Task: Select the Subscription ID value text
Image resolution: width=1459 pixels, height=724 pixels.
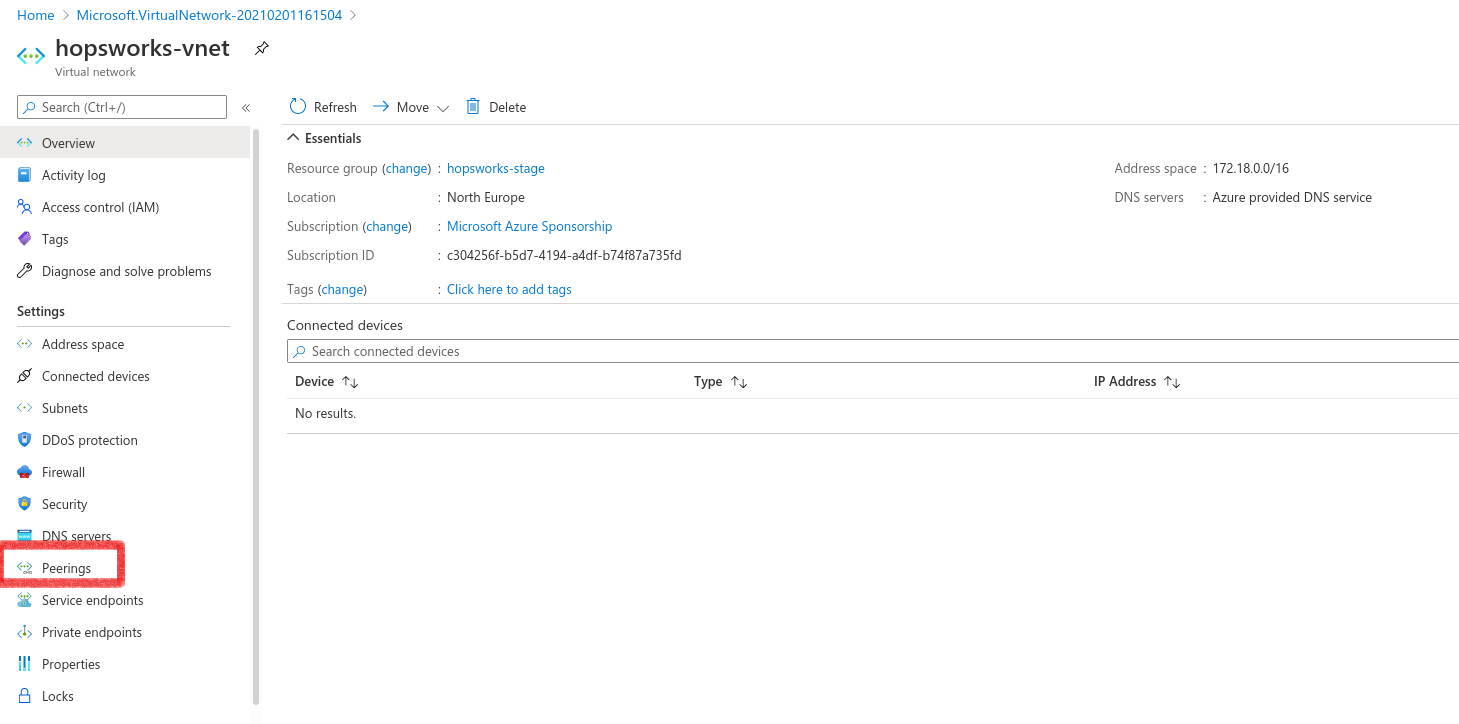Action: [564, 256]
